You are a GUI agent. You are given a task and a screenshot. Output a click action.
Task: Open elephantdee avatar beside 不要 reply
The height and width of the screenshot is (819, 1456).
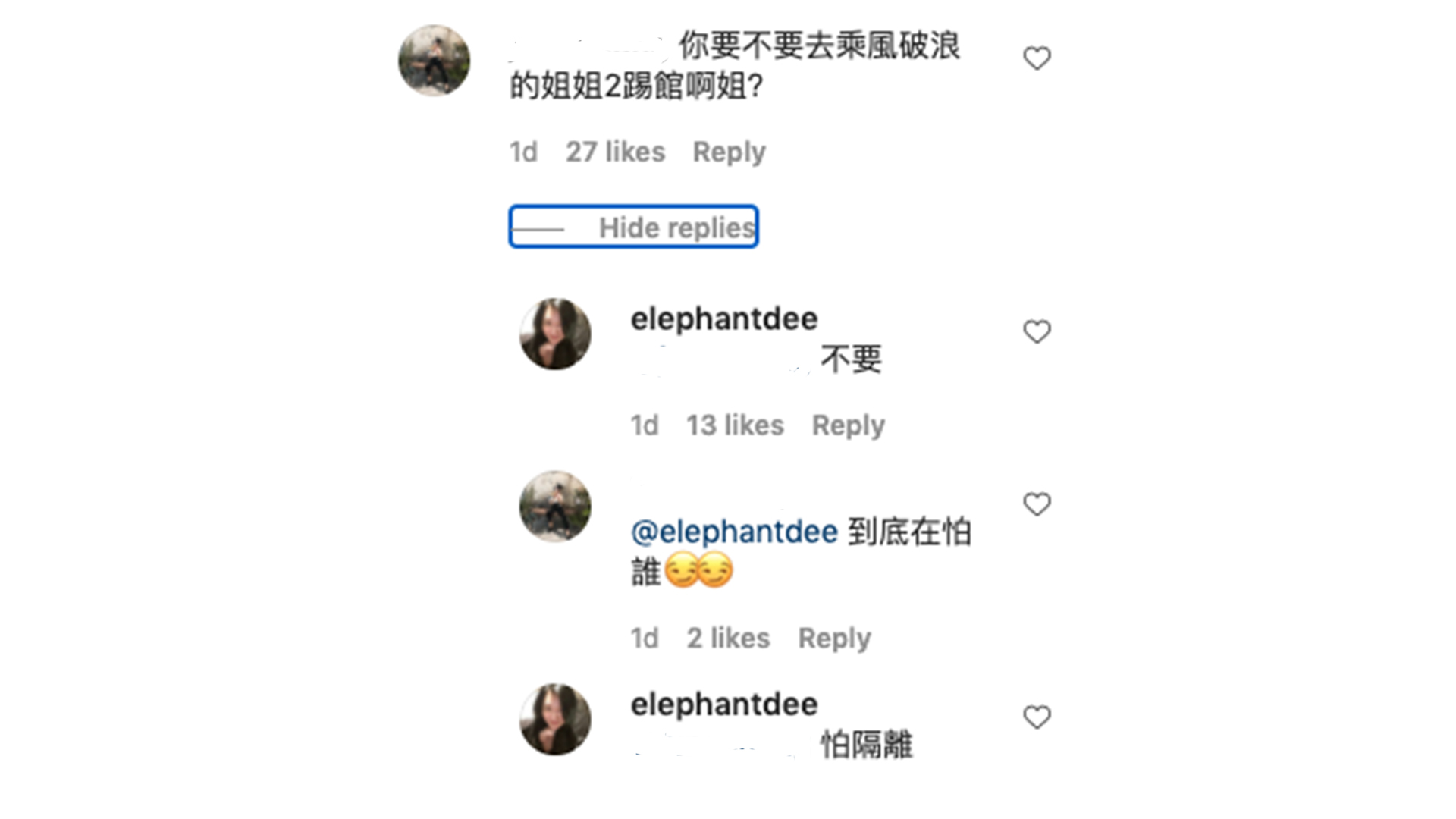click(555, 334)
